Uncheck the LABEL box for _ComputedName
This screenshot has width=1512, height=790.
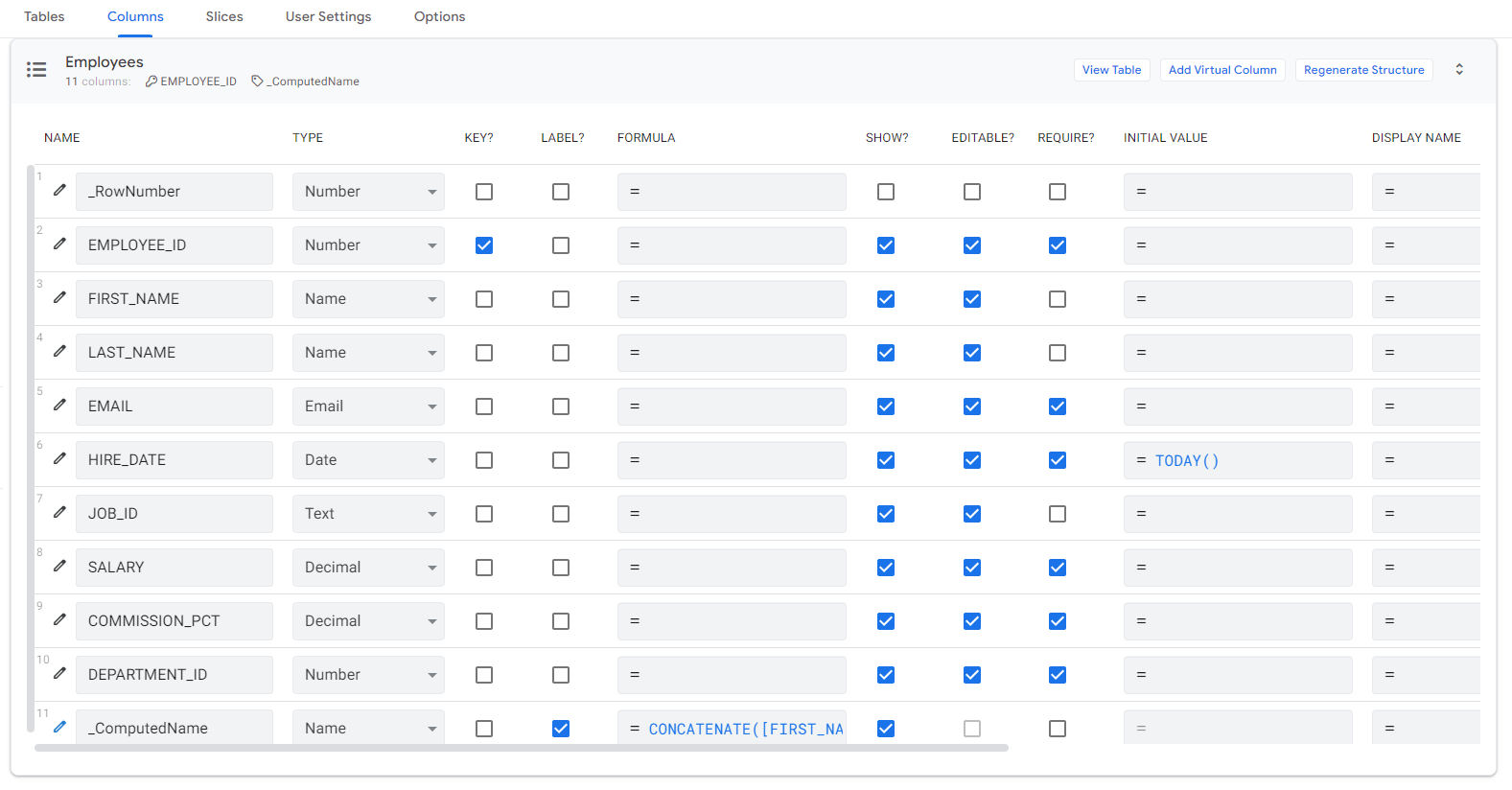[561, 729]
